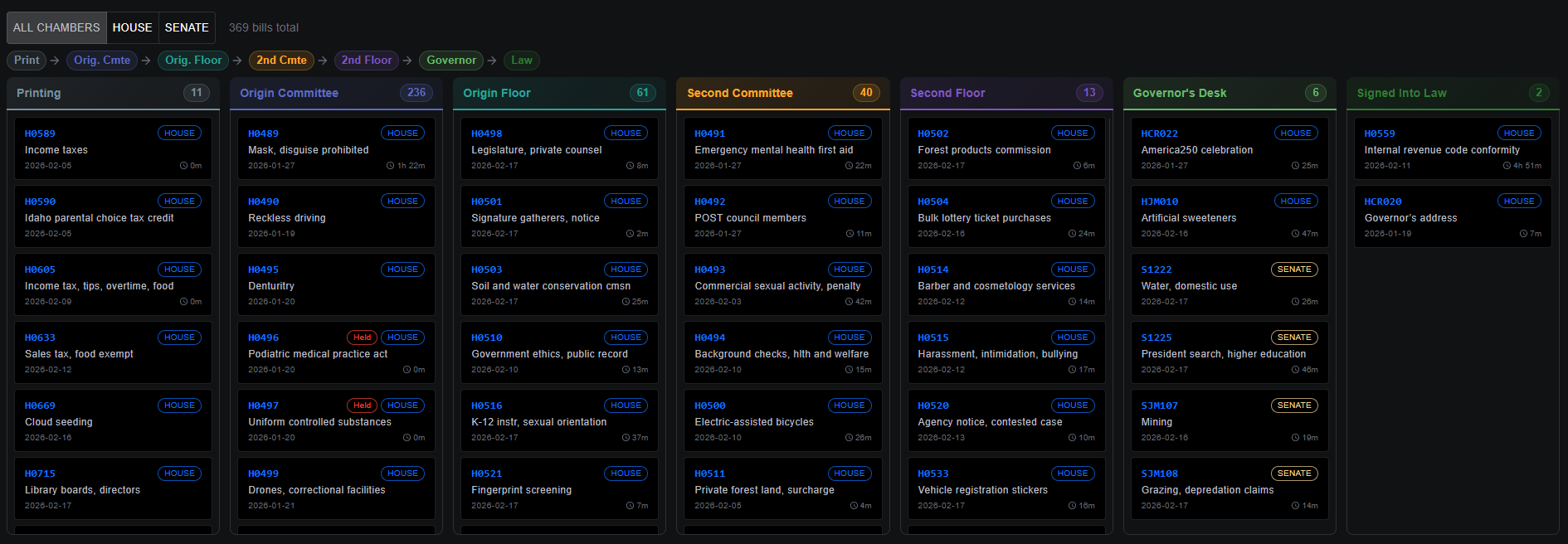The image size is (1568, 544).
Task: Click the clock icon on H0504 card
Action: tap(1072, 234)
